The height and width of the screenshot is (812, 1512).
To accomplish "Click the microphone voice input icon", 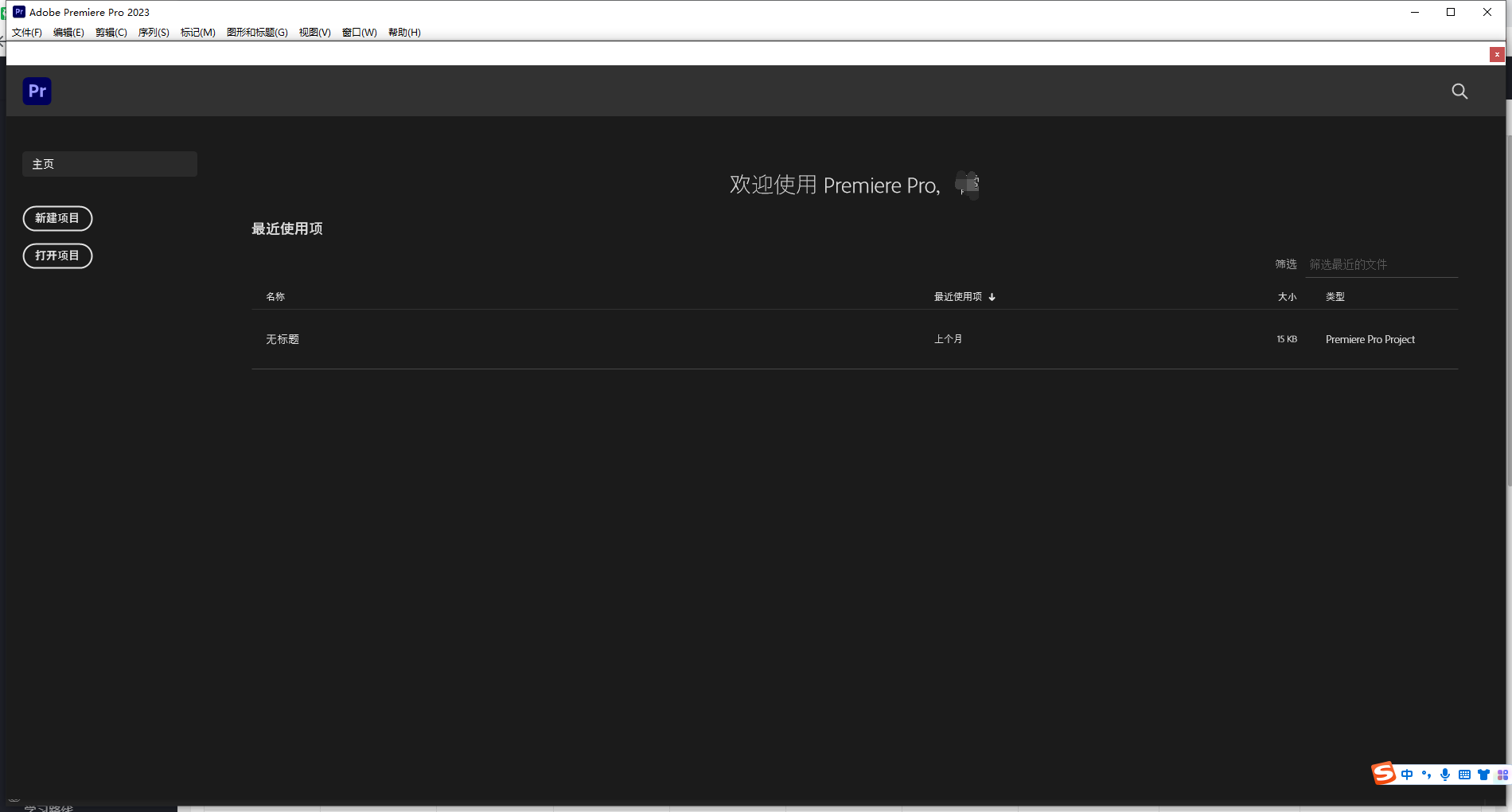I will [x=1445, y=775].
